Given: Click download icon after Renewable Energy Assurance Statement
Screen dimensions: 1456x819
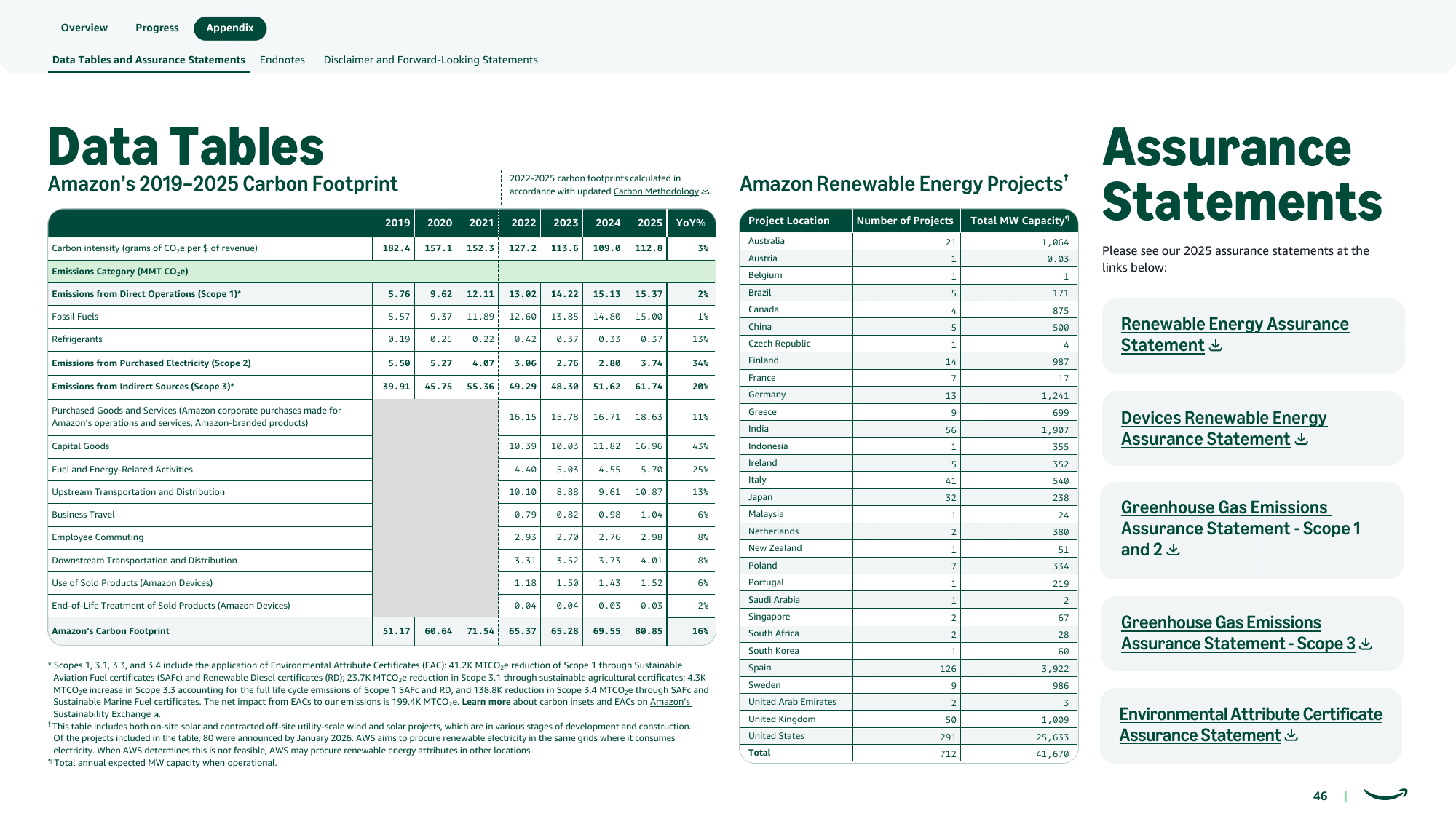Looking at the screenshot, I should 1215,346.
